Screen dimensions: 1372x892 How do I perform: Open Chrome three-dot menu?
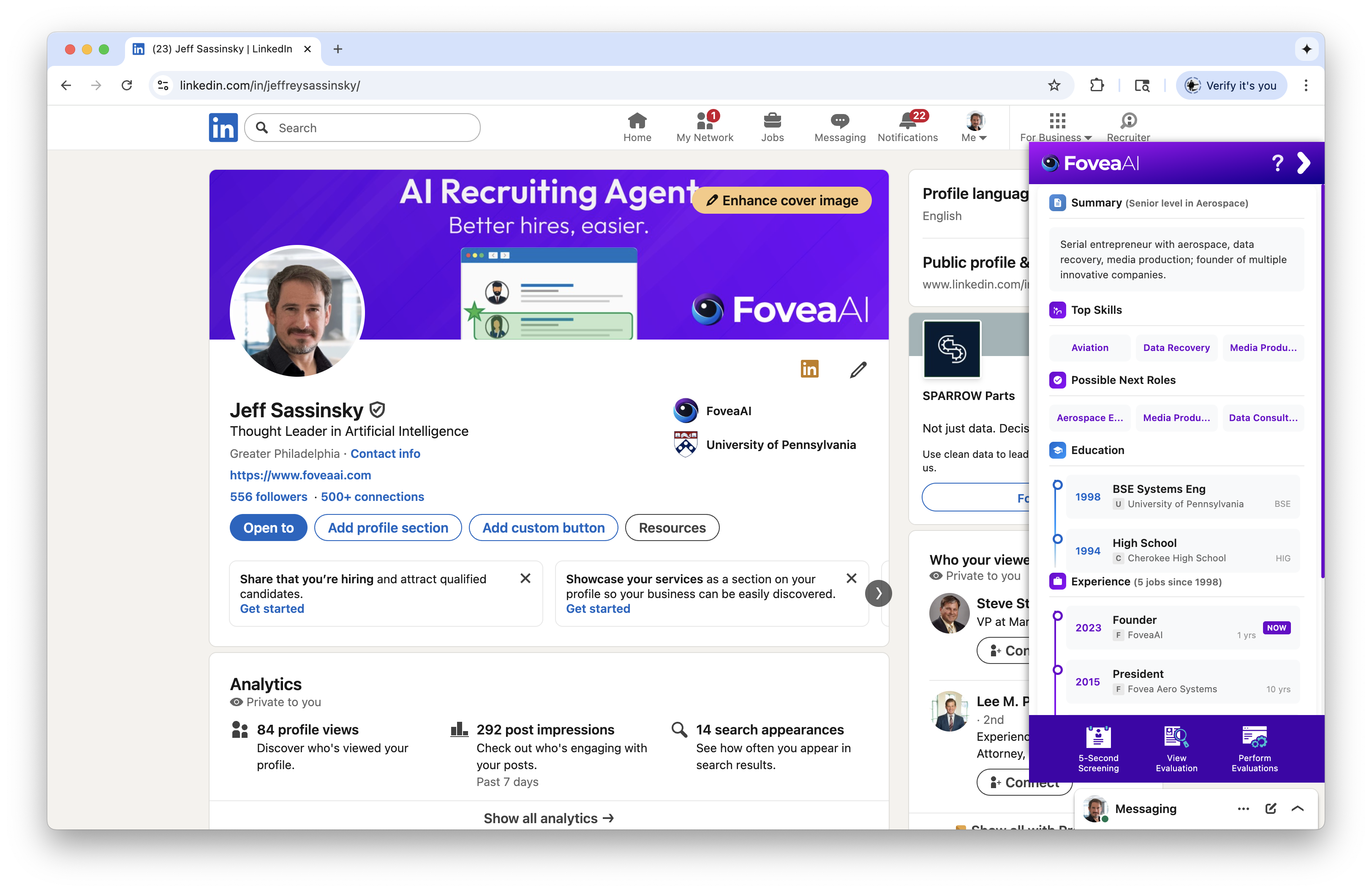click(1306, 85)
